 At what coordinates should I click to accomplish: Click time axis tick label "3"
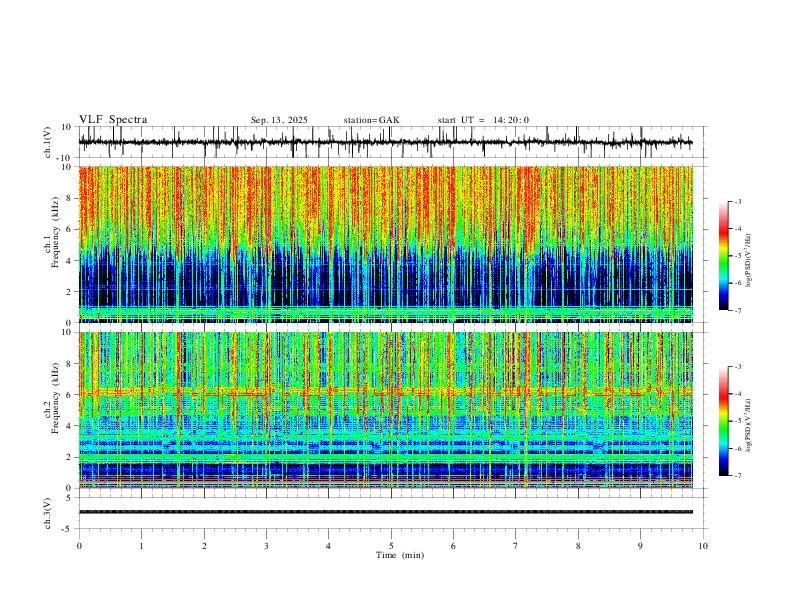pyautogui.click(x=266, y=546)
